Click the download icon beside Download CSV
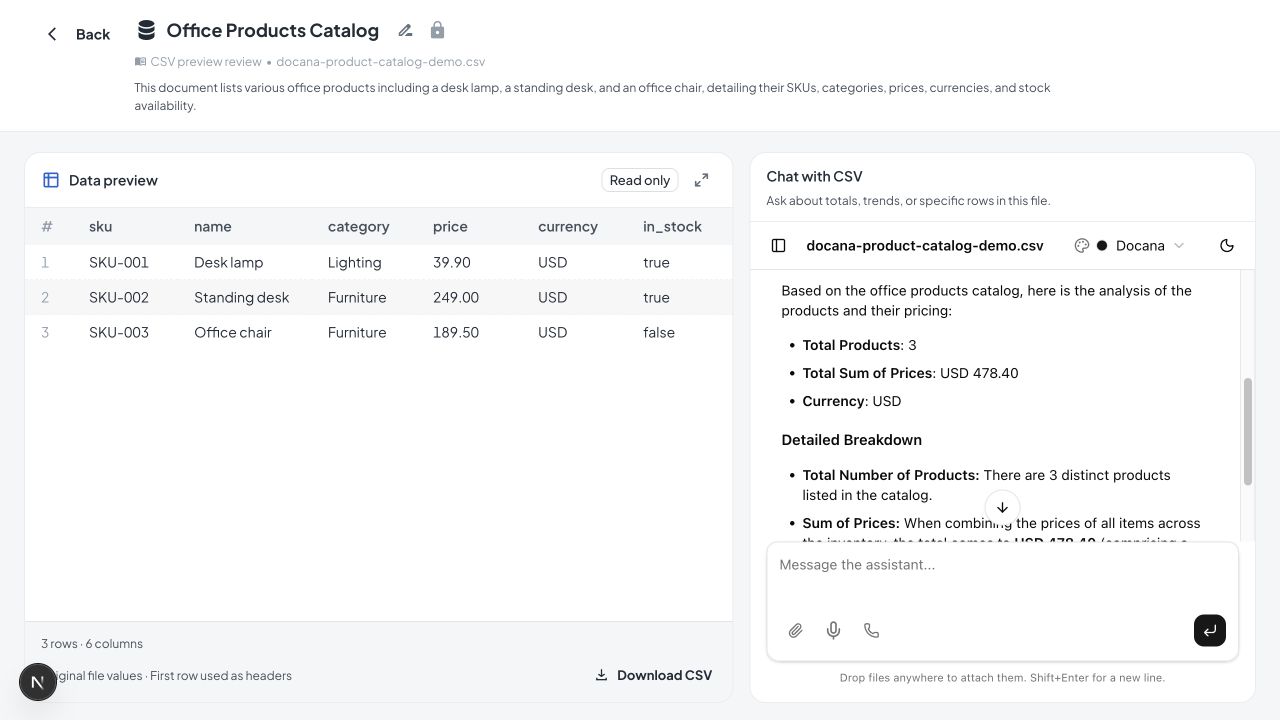The height and width of the screenshot is (720, 1280). pos(601,675)
